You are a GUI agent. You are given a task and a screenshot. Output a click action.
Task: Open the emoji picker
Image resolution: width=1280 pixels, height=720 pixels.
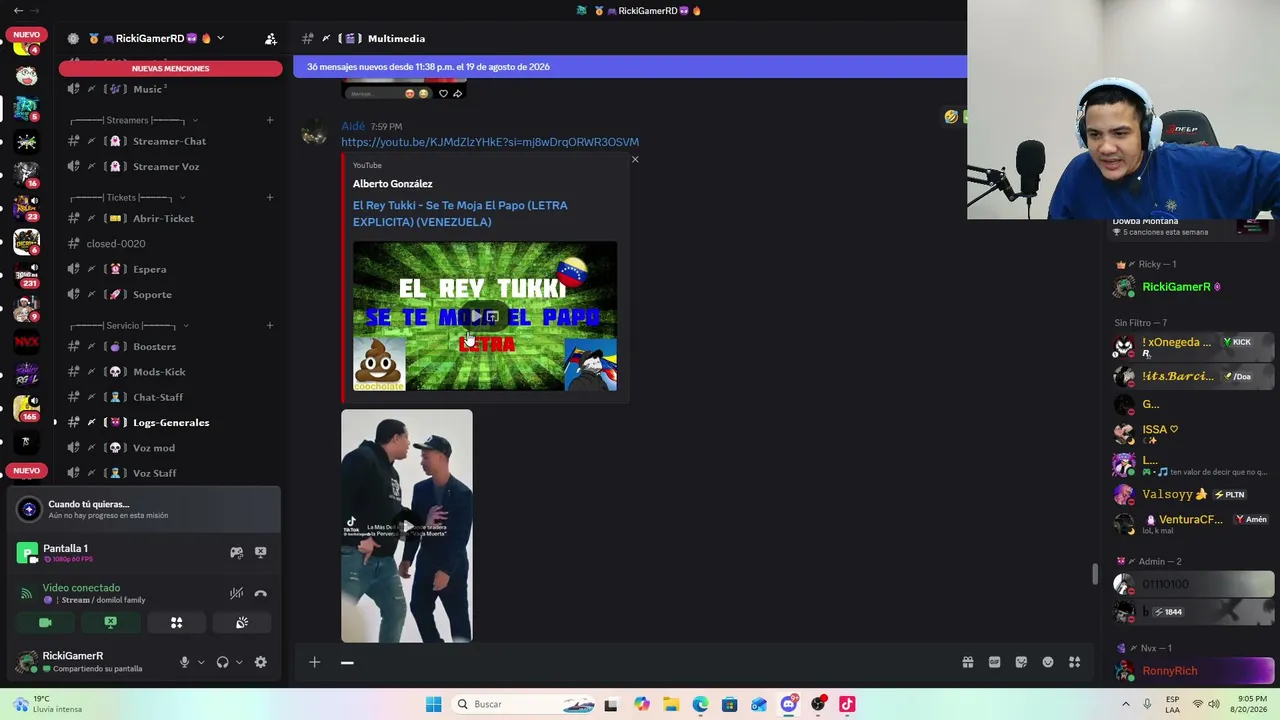(1048, 662)
